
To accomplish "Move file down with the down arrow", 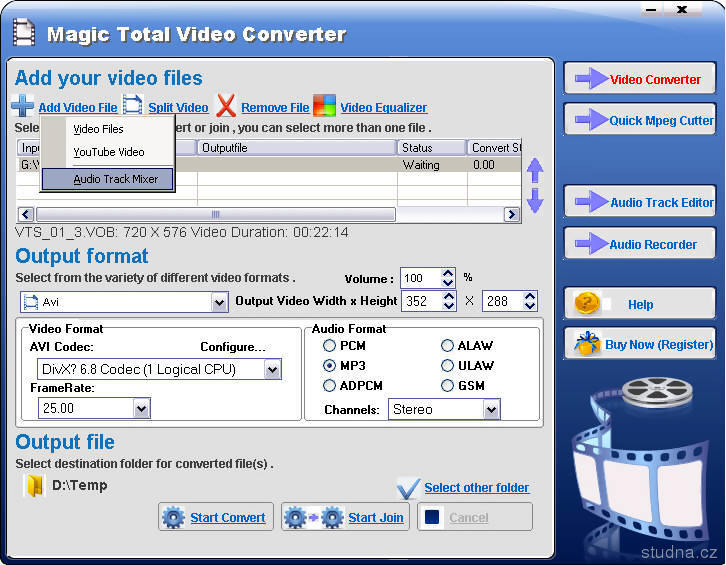I will tap(535, 201).
